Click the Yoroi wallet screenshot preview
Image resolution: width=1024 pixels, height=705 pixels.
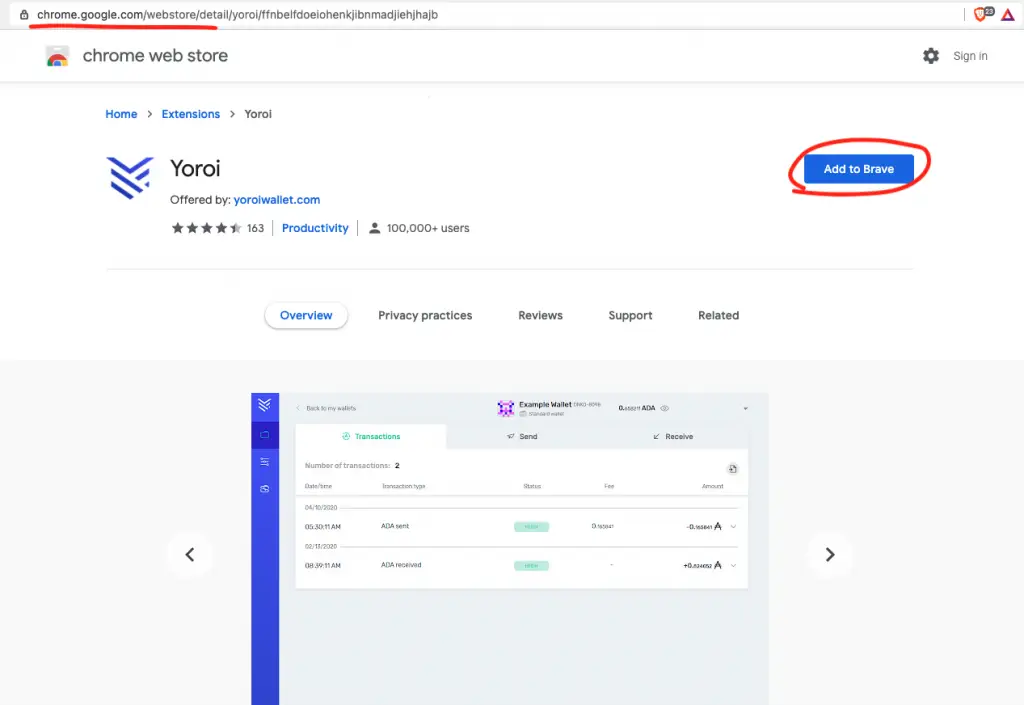509,548
